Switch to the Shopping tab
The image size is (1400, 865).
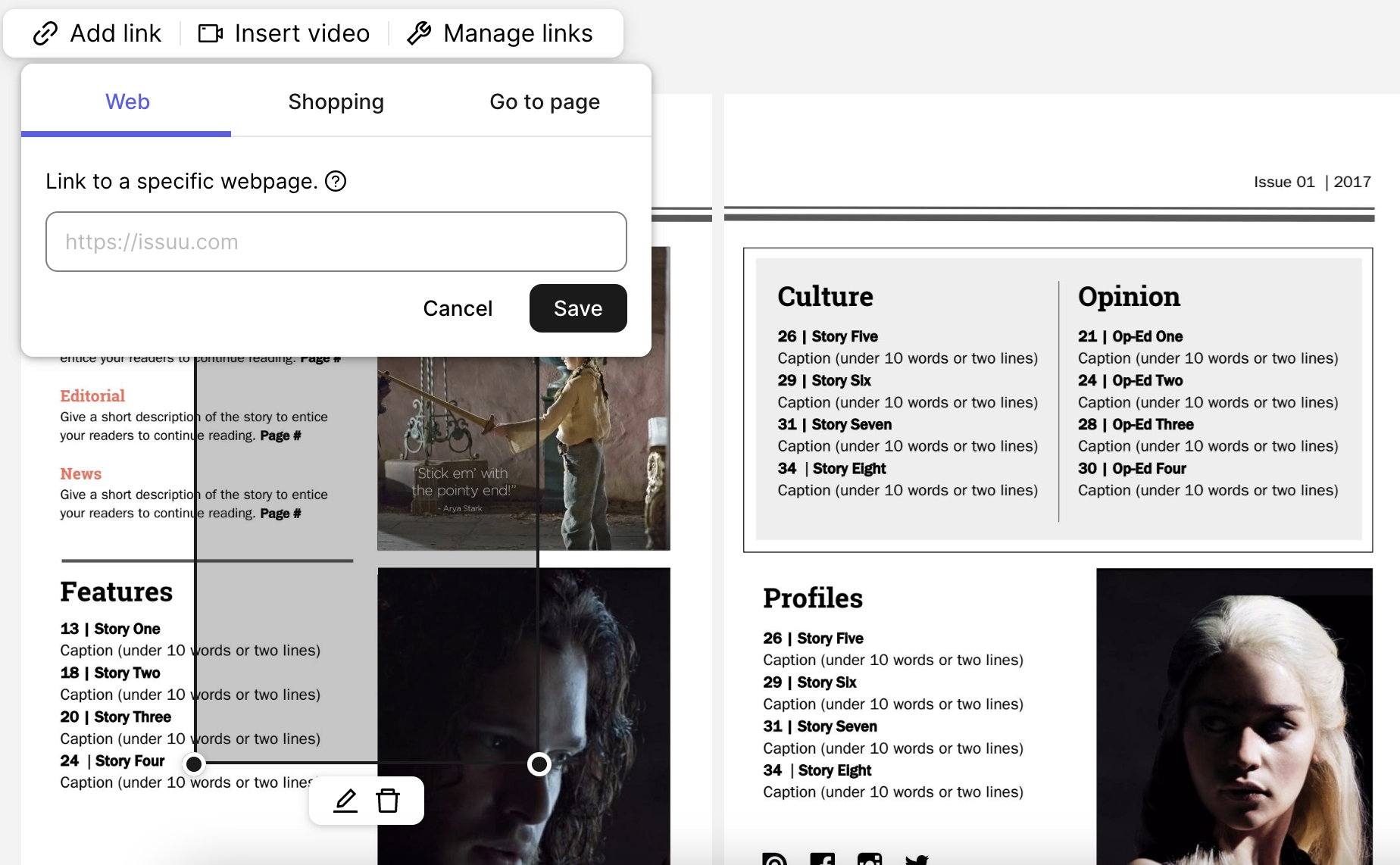[x=336, y=101]
